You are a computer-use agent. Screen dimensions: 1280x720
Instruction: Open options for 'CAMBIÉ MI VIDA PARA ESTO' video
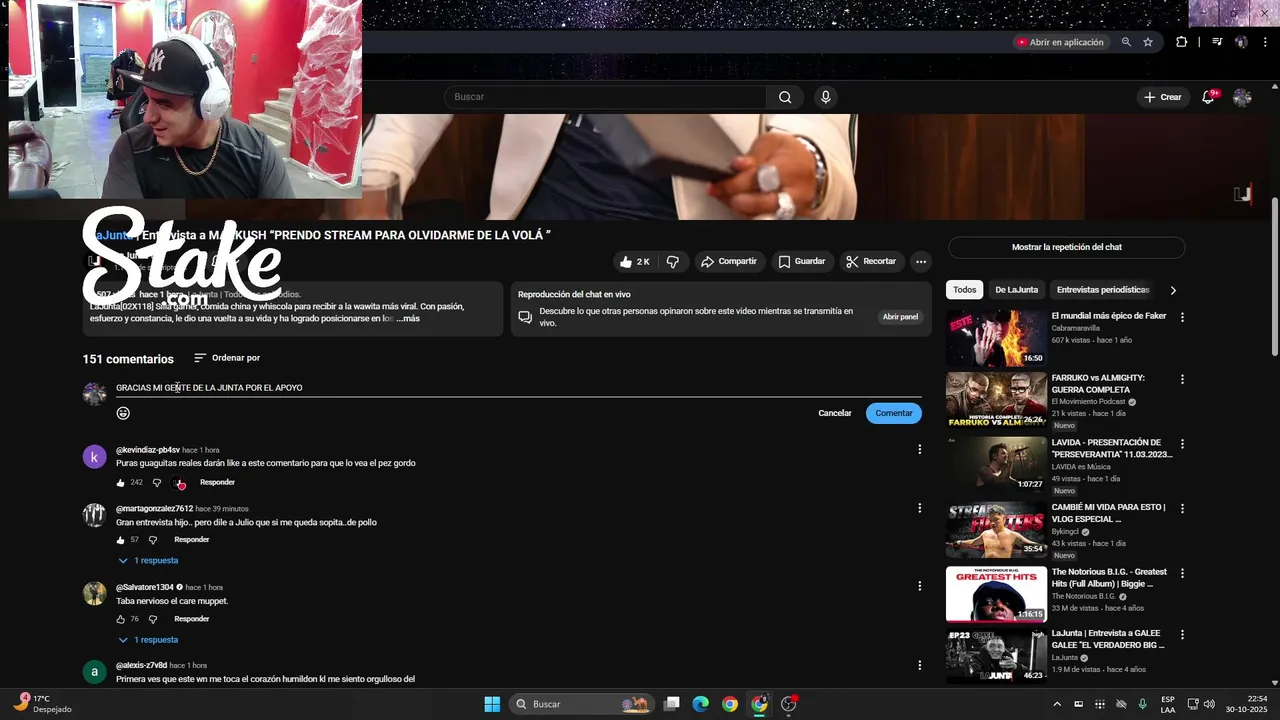pos(1182,509)
